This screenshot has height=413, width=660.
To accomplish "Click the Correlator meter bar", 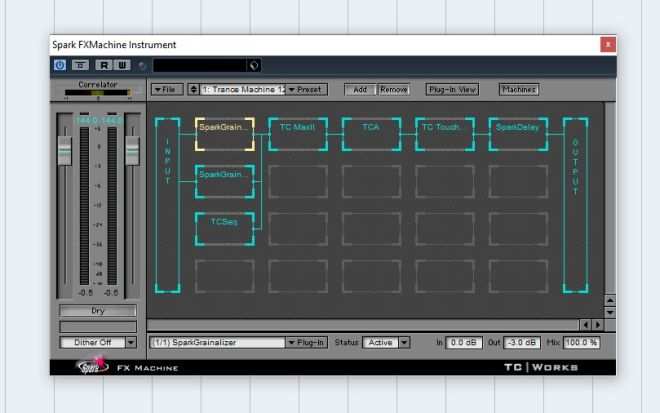I will click(98, 93).
